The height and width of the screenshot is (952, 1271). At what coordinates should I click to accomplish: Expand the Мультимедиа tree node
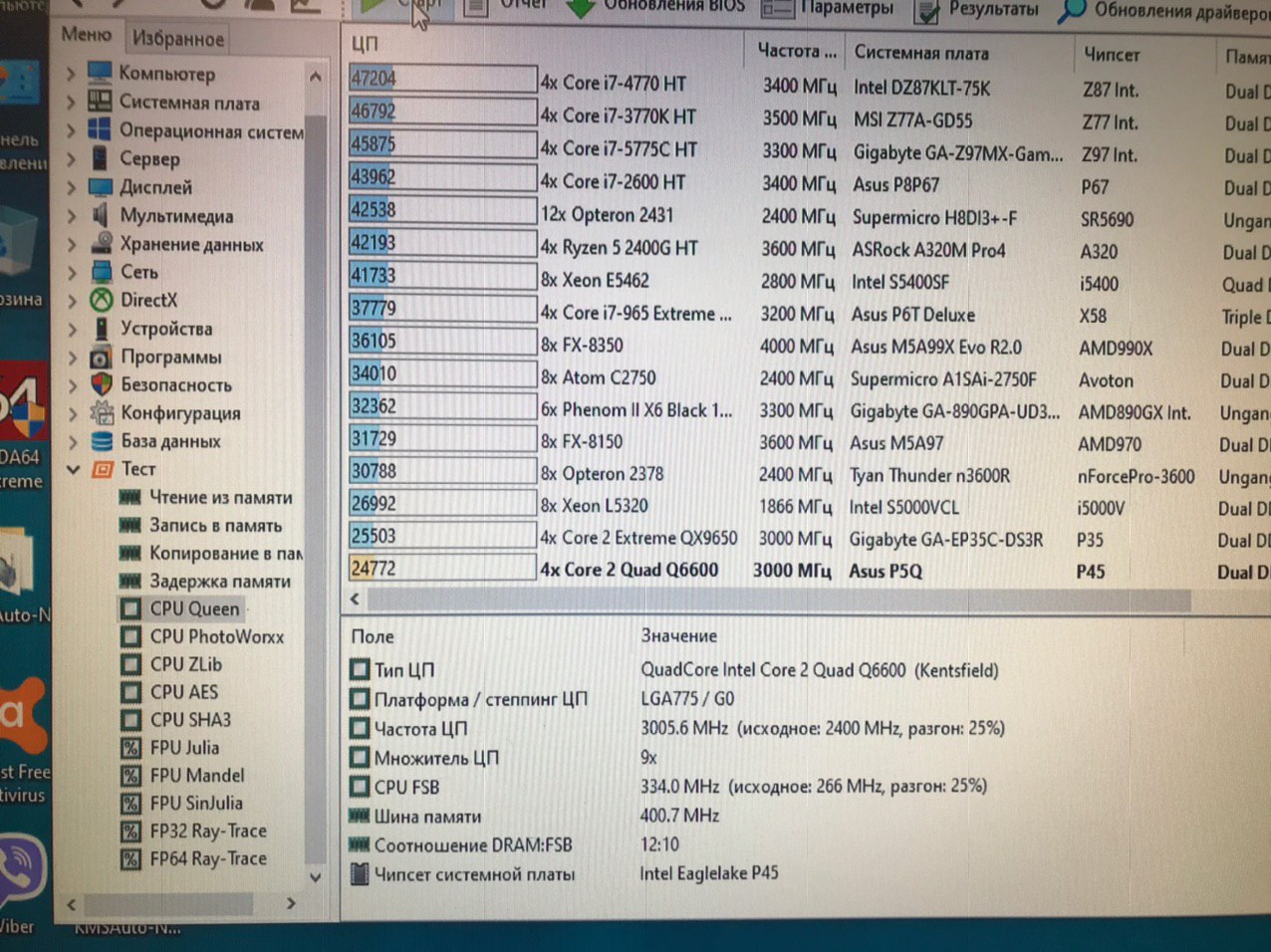72,215
